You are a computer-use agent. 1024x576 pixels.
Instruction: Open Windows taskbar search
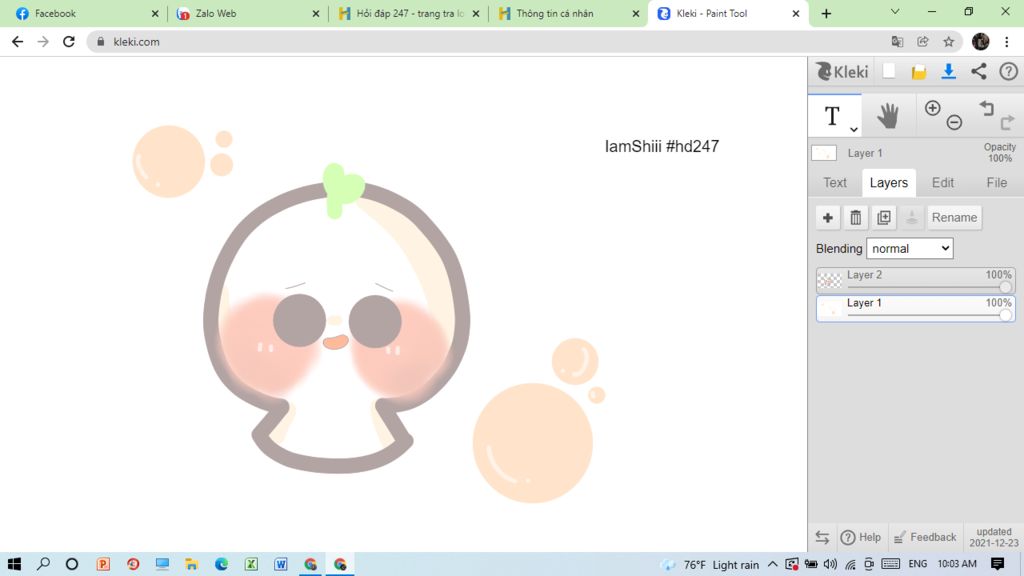[43, 564]
